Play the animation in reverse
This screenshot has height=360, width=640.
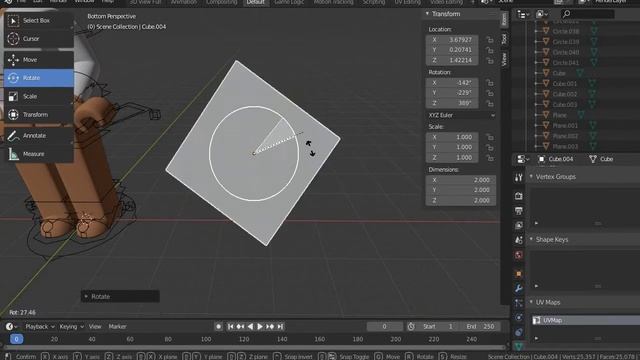pos(250,327)
